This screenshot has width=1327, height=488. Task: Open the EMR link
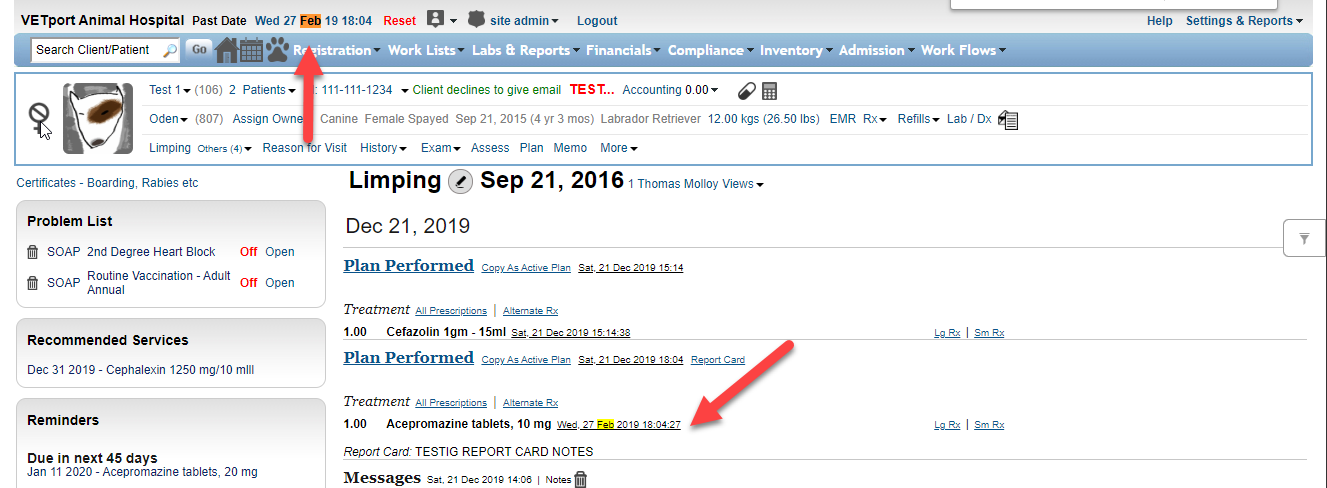click(x=843, y=119)
